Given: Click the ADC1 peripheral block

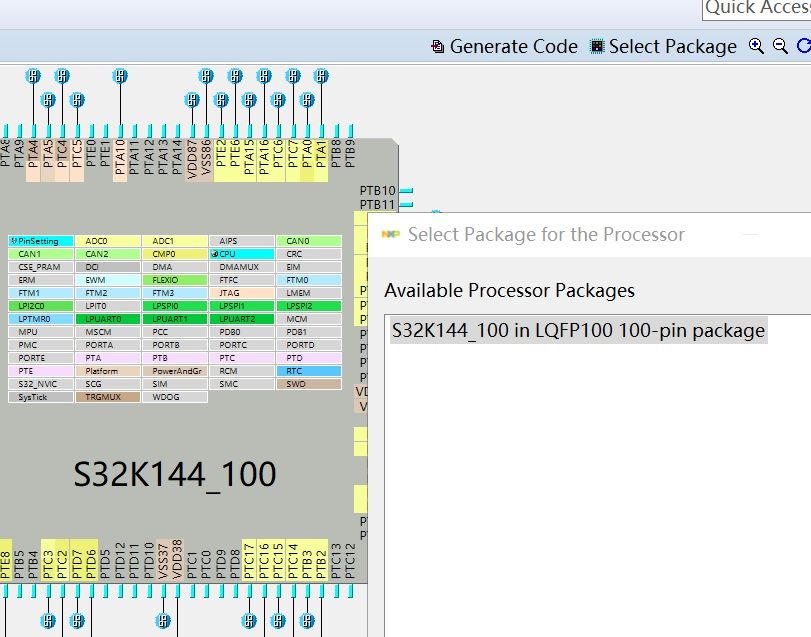Looking at the screenshot, I should click(x=175, y=241).
